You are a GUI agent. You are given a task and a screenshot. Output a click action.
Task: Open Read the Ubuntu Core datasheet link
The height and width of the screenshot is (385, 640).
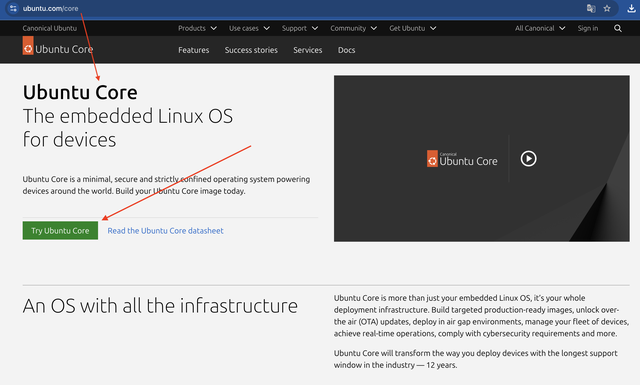(165, 231)
